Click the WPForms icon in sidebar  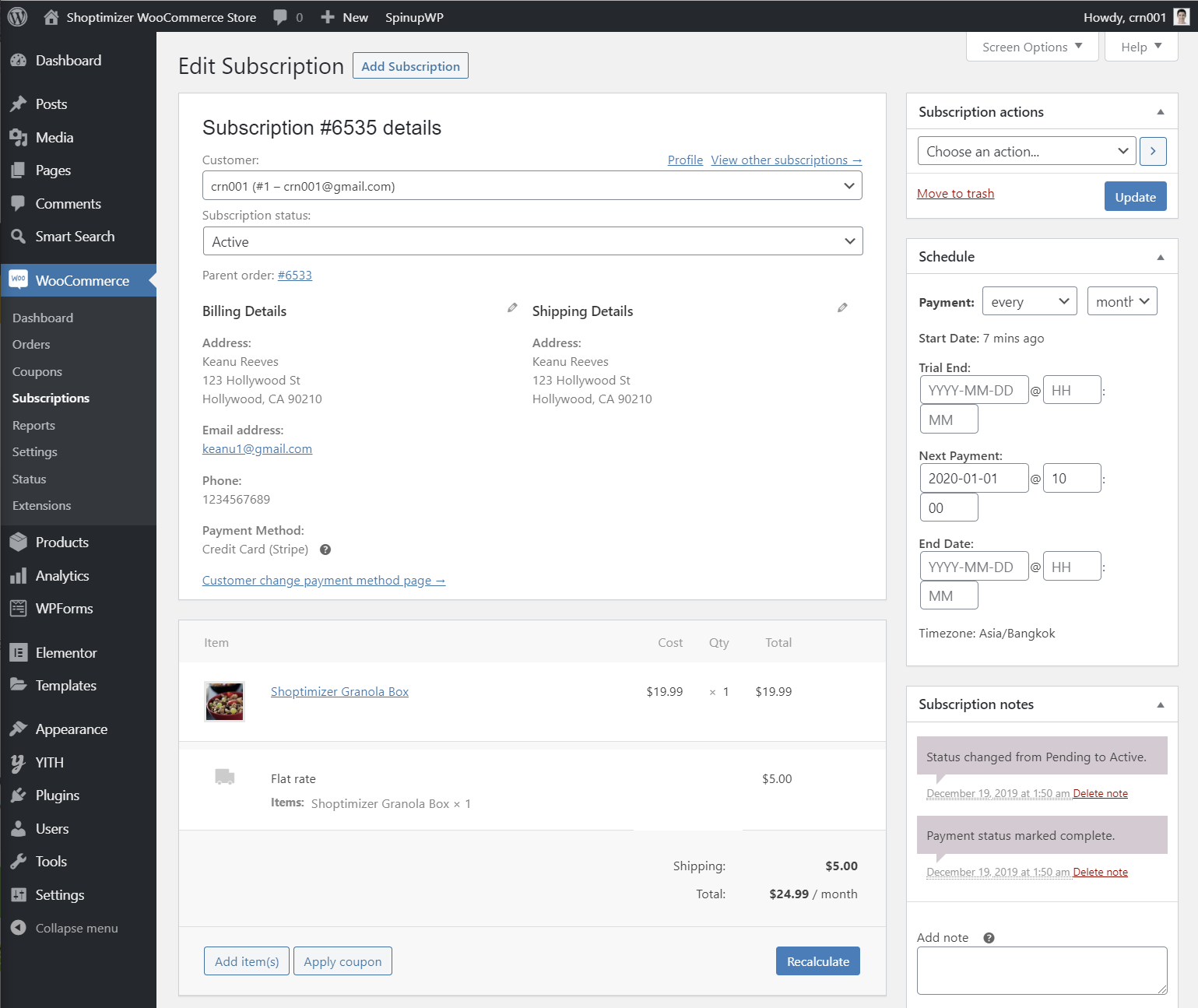coord(19,609)
